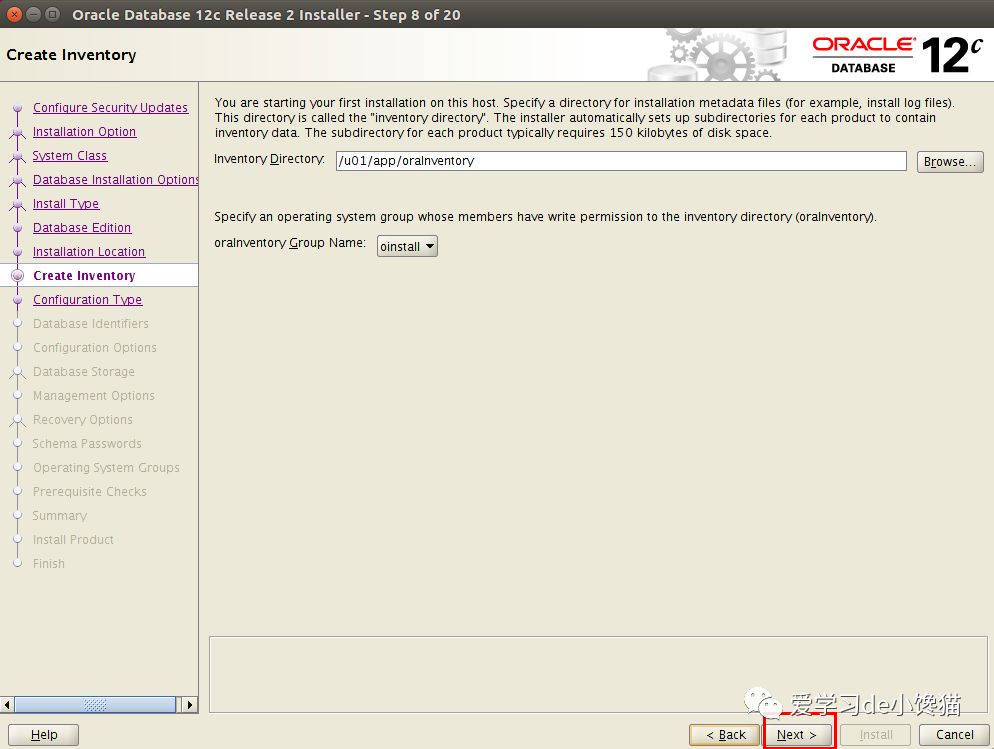The height and width of the screenshot is (749, 994).
Task: Click the disabled Install button
Action: point(875,734)
